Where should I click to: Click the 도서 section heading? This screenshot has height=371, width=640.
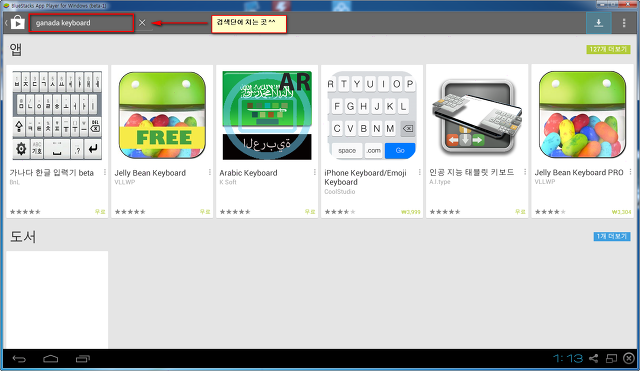23,236
